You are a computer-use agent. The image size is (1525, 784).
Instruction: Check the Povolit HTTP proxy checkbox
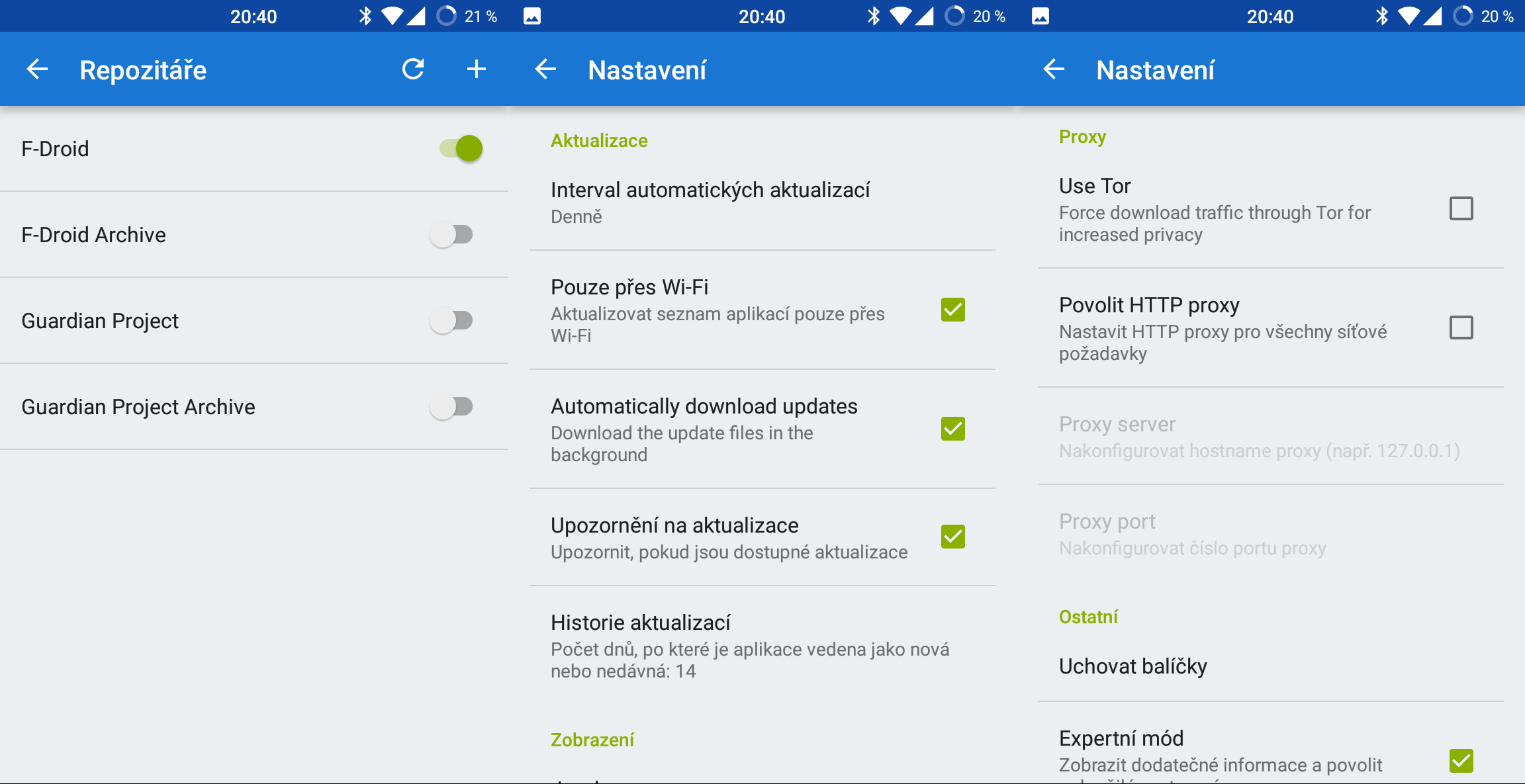pos(1461,327)
